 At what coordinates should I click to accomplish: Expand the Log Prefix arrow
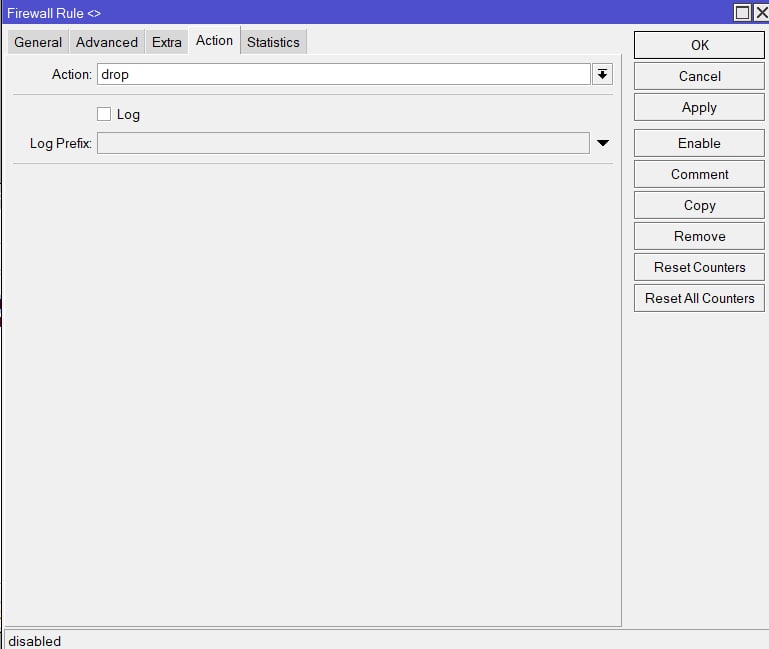point(603,143)
